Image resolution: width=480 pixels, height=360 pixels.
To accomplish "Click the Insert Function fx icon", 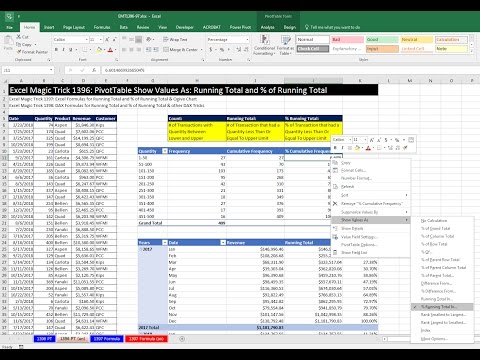I will 94,70.
